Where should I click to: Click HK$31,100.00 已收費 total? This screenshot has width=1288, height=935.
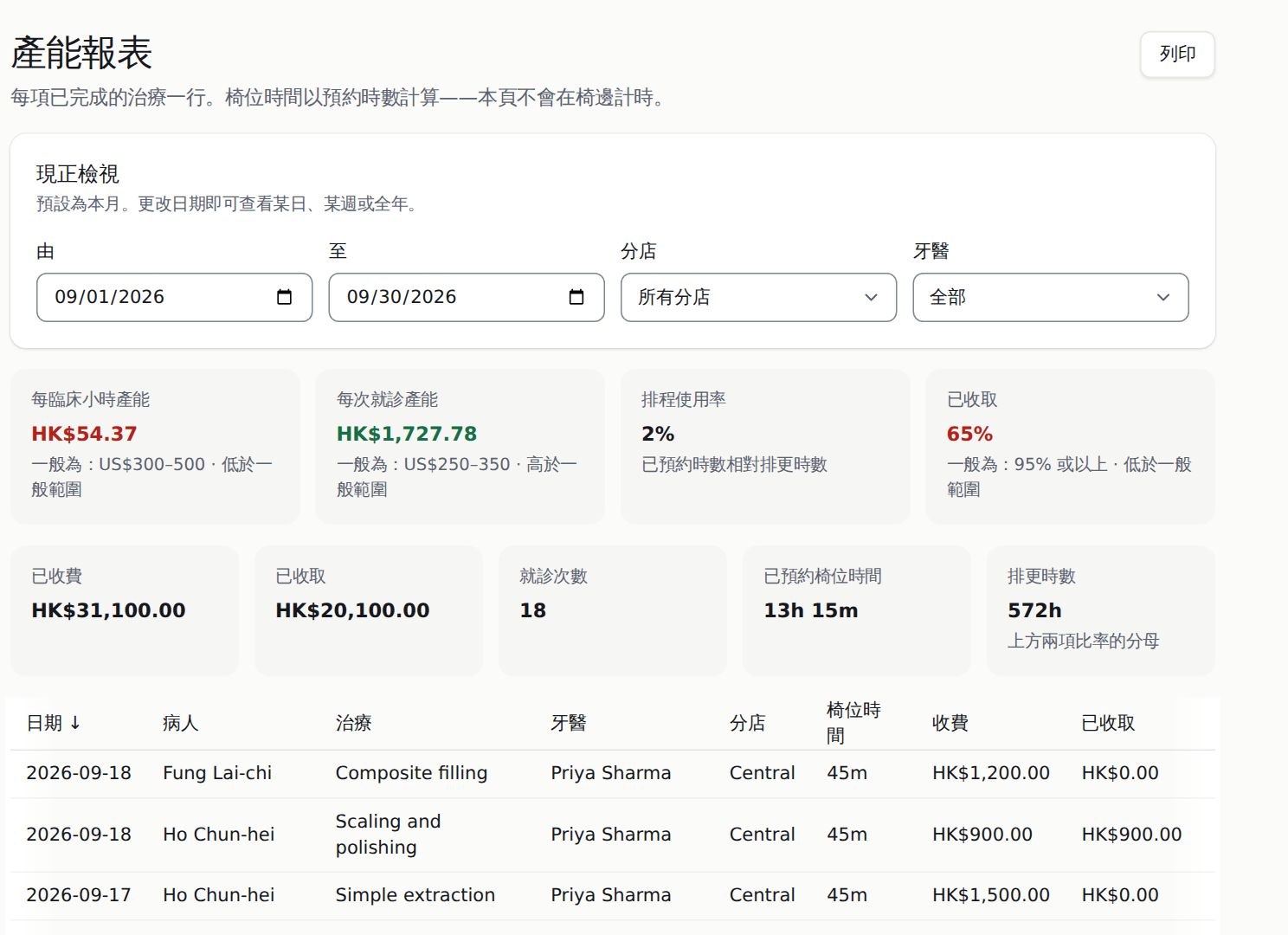pos(108,610)
